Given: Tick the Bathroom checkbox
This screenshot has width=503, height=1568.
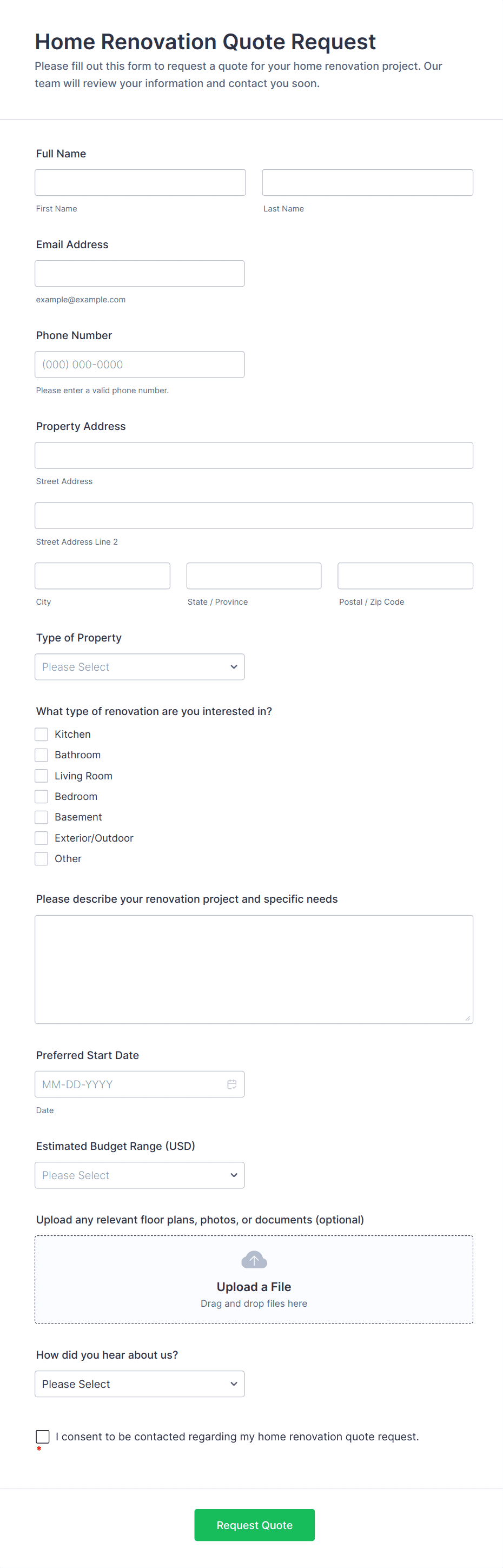Looking at the screenshot, I should (x=42, y=755).
